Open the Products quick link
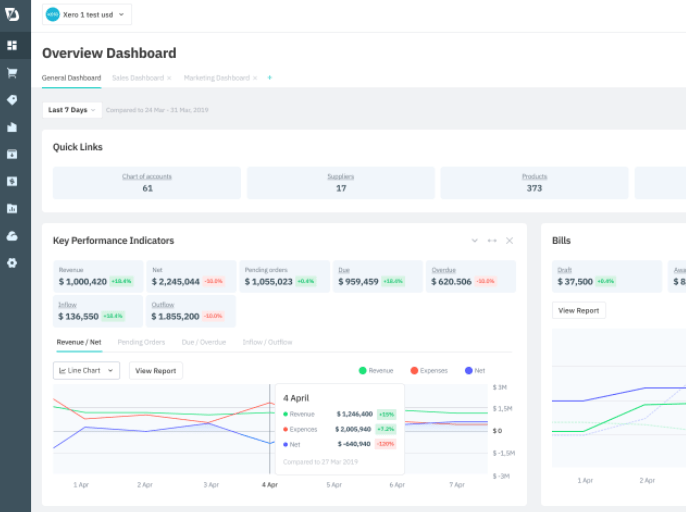The image size is (686, 512). 534,176
